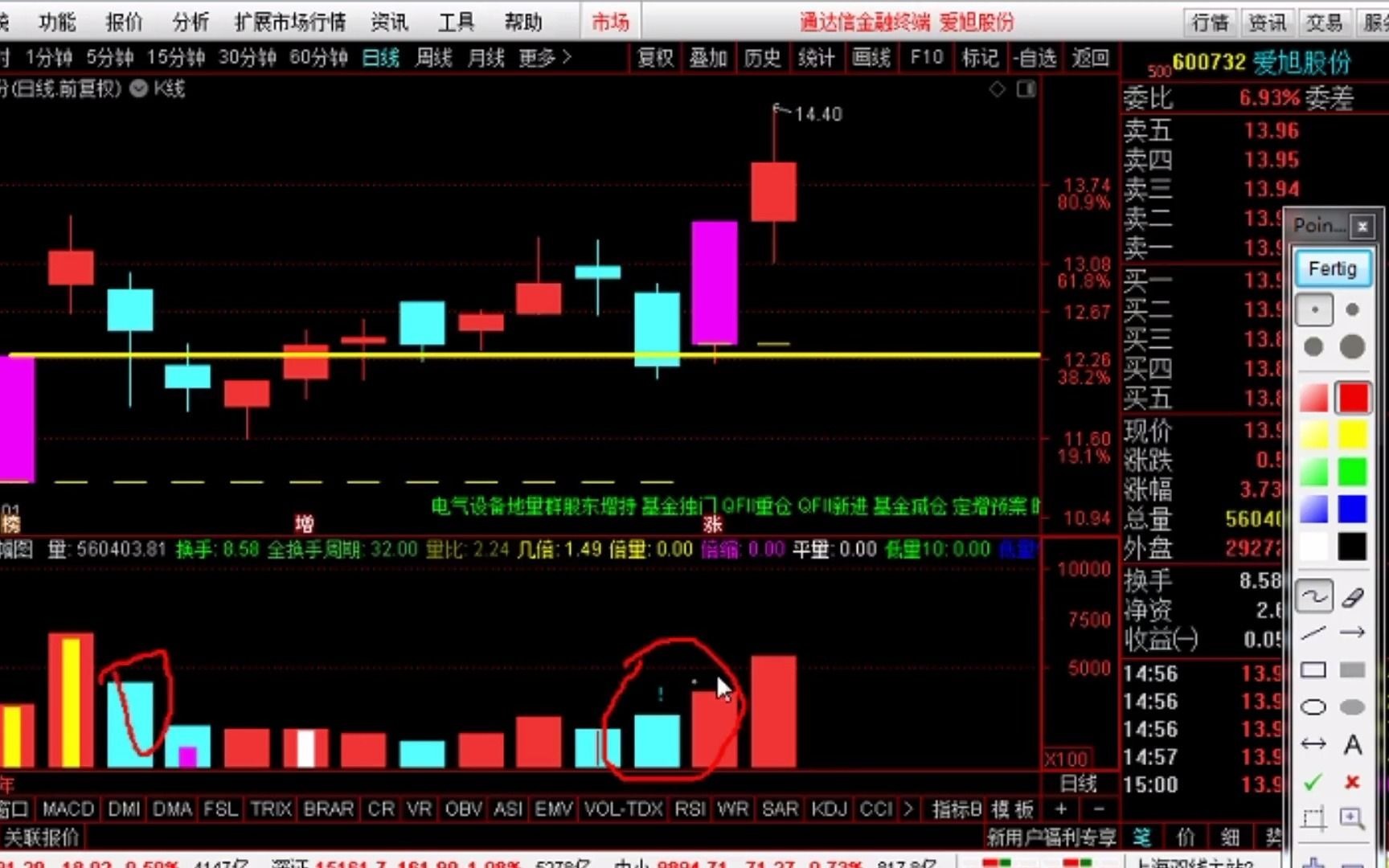Pick the translucent blue color swatch
The image size is (1389, 868).
[x=1314, y=509]
